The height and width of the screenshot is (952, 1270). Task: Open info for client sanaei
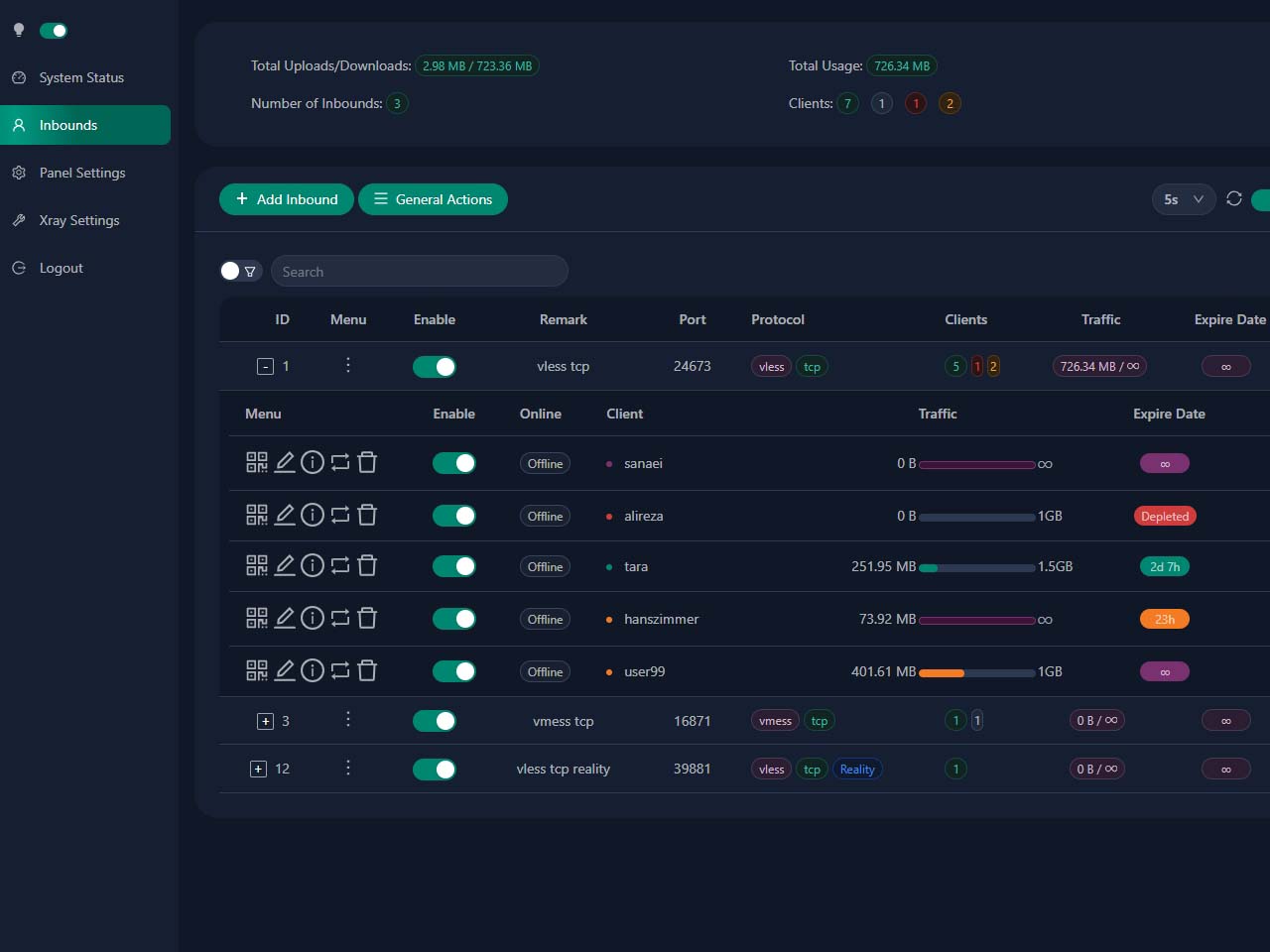[313, 462]
